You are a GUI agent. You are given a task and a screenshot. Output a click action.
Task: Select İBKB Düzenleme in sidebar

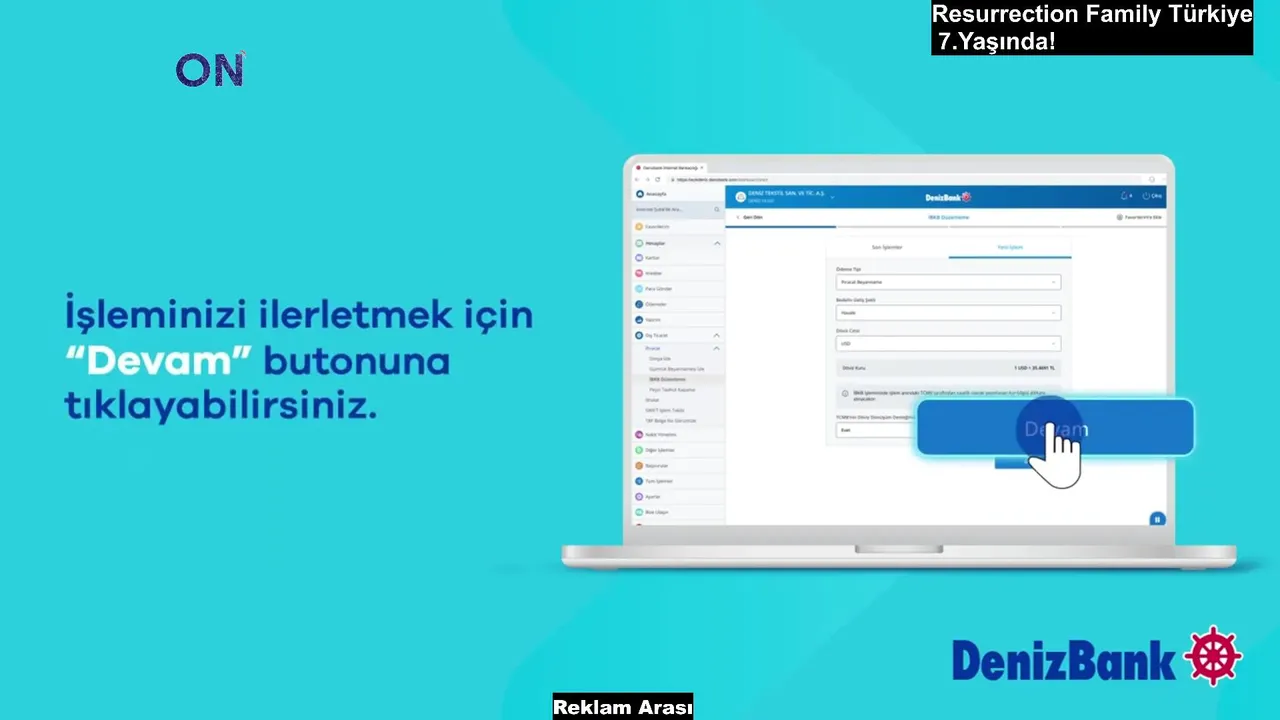[x=667, y=379]
